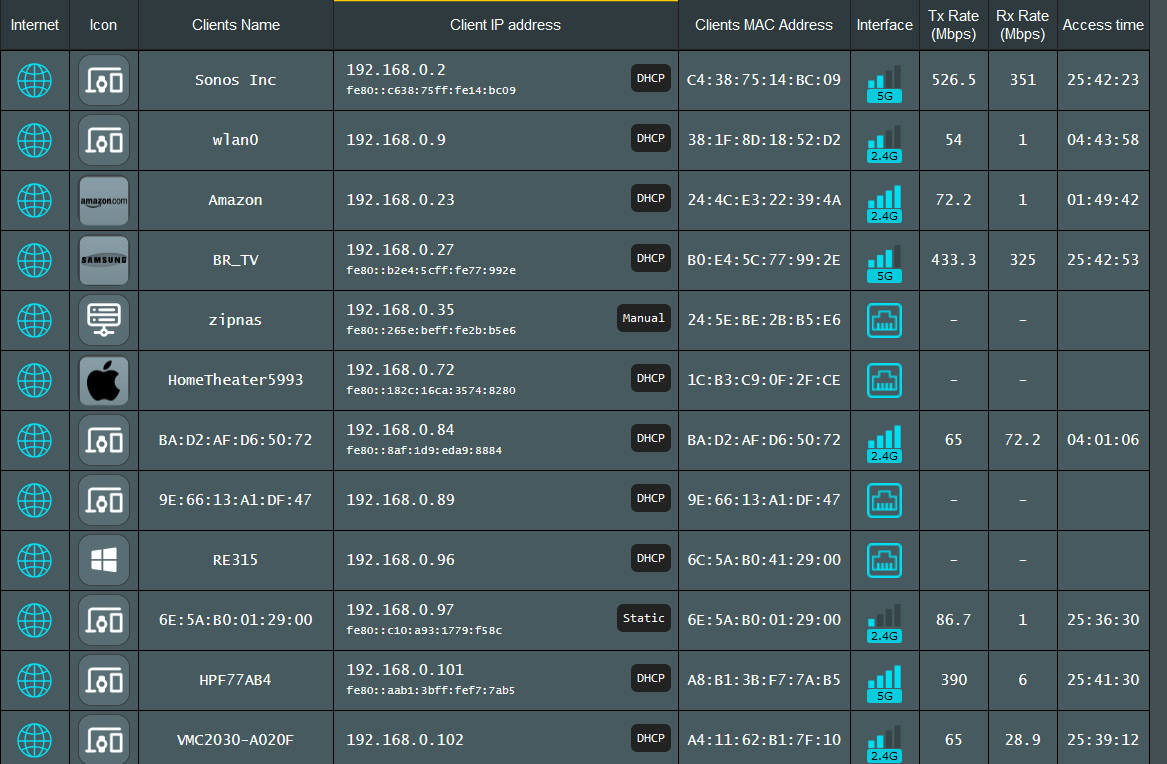Click access time 04:01:06
This screenshot has height=764, width=1167.
[x=1103, y=440]
